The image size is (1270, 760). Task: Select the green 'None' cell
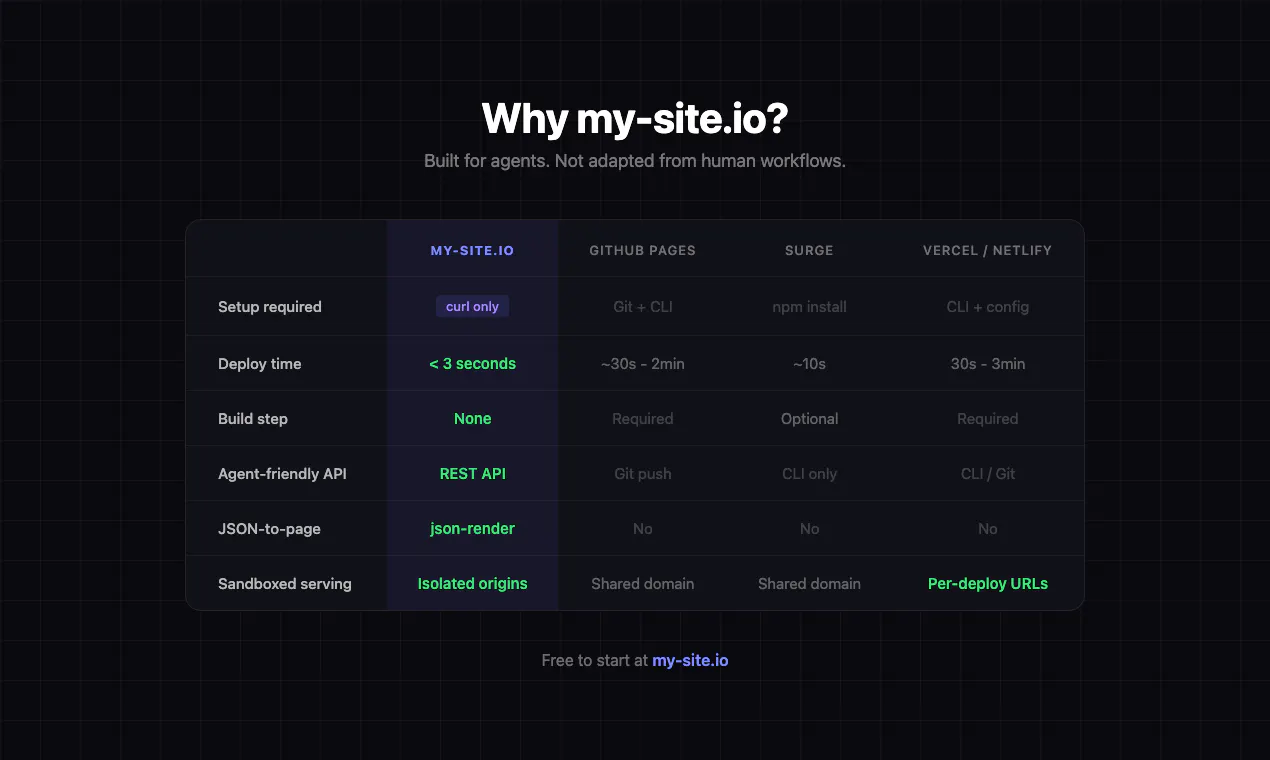pos(472,419)
